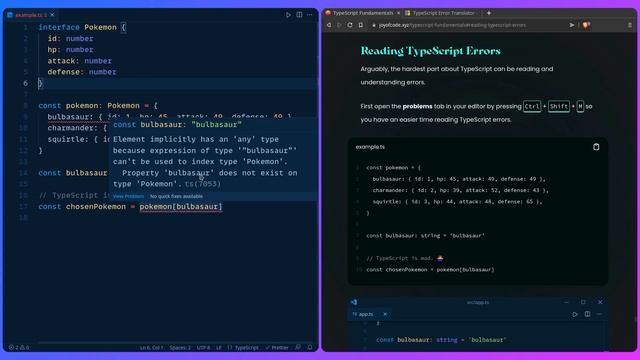Click the ellipsis in the embedded editor
Image resolution: width=640 pixels, height=360 pixels.
click(599, 314)
